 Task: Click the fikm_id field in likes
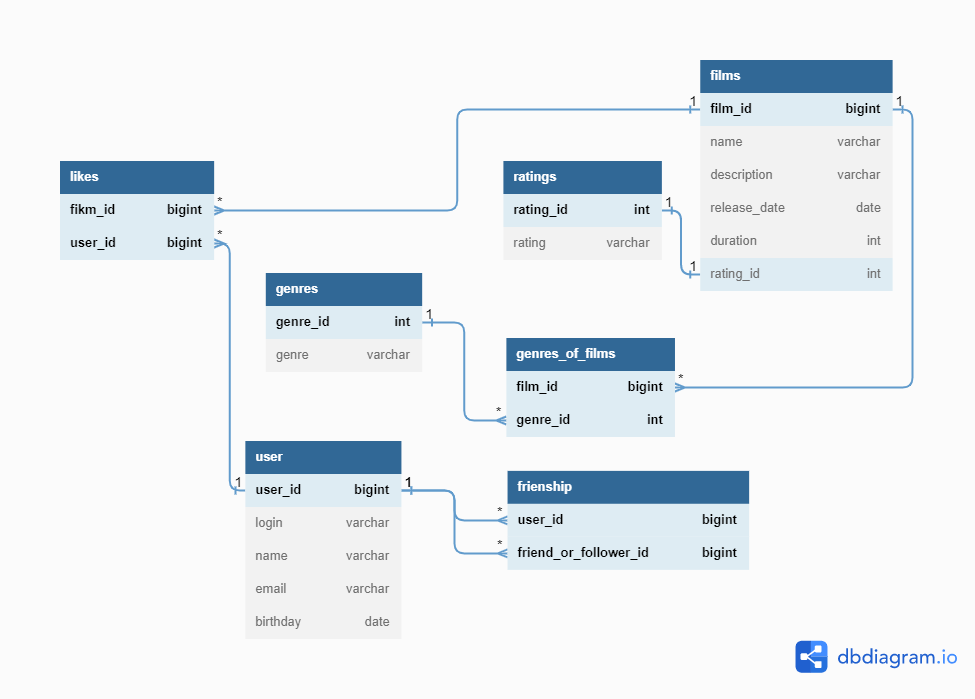(x=136, y=209)
